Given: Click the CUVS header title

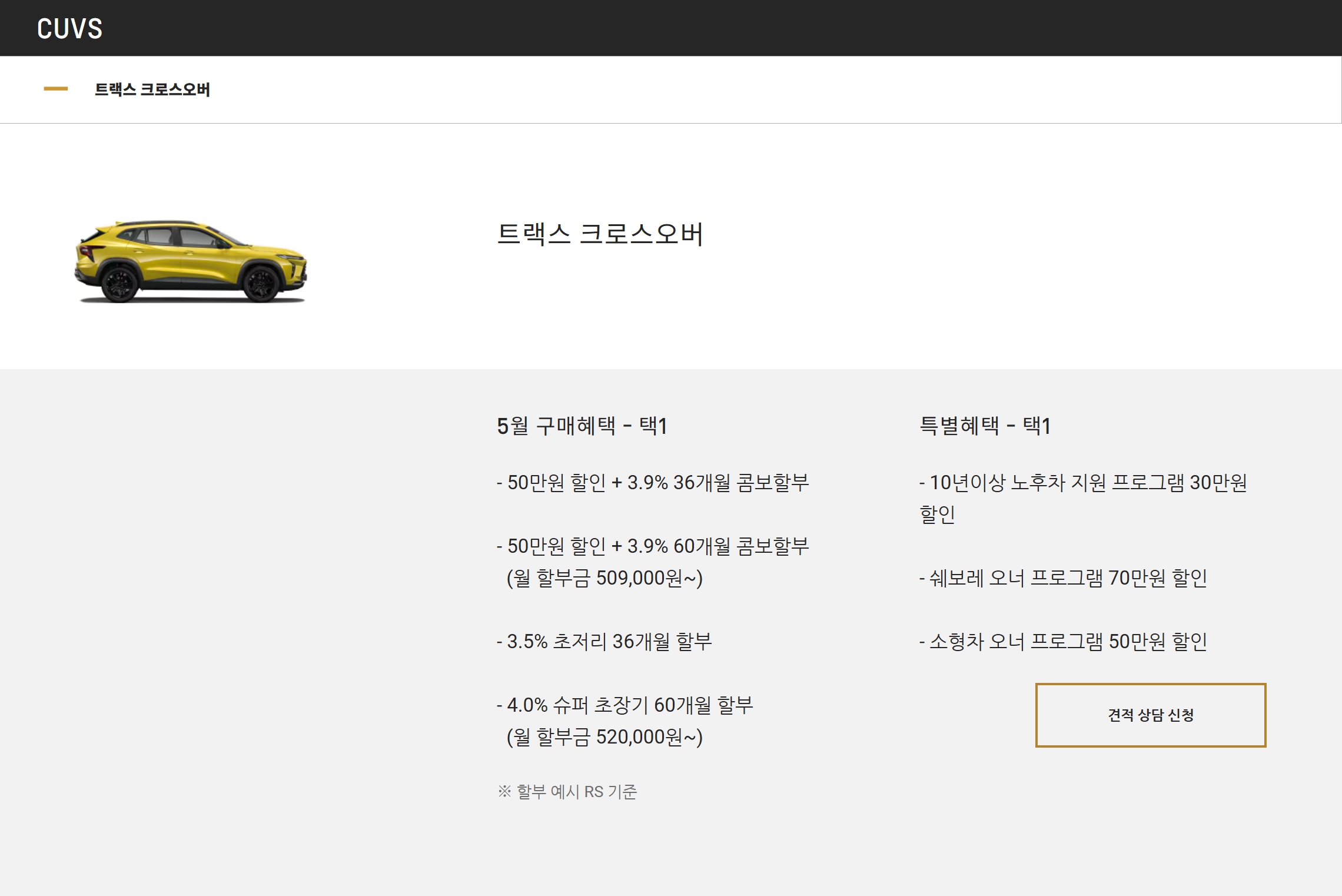Looking at the screenshot, I should pyautogui.click(x=69, y=28).
